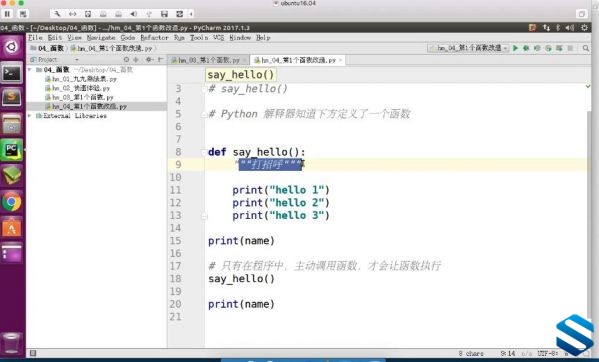Click the VM sound speaker icon
The width and height of the screenshot is (599, 362).
[x=133, y=14]
